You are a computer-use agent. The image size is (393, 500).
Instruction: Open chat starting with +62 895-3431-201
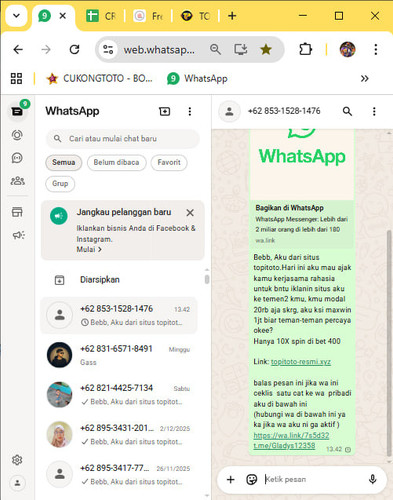pyautogui.click(x=119, y=434)
